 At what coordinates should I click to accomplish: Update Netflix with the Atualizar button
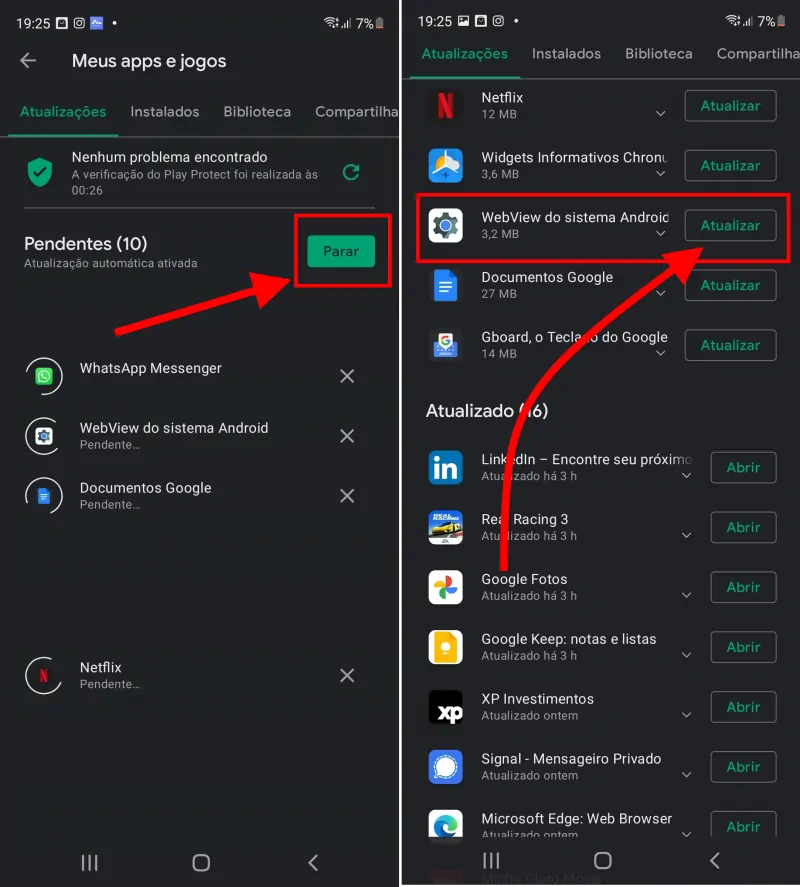pos(730,106)
